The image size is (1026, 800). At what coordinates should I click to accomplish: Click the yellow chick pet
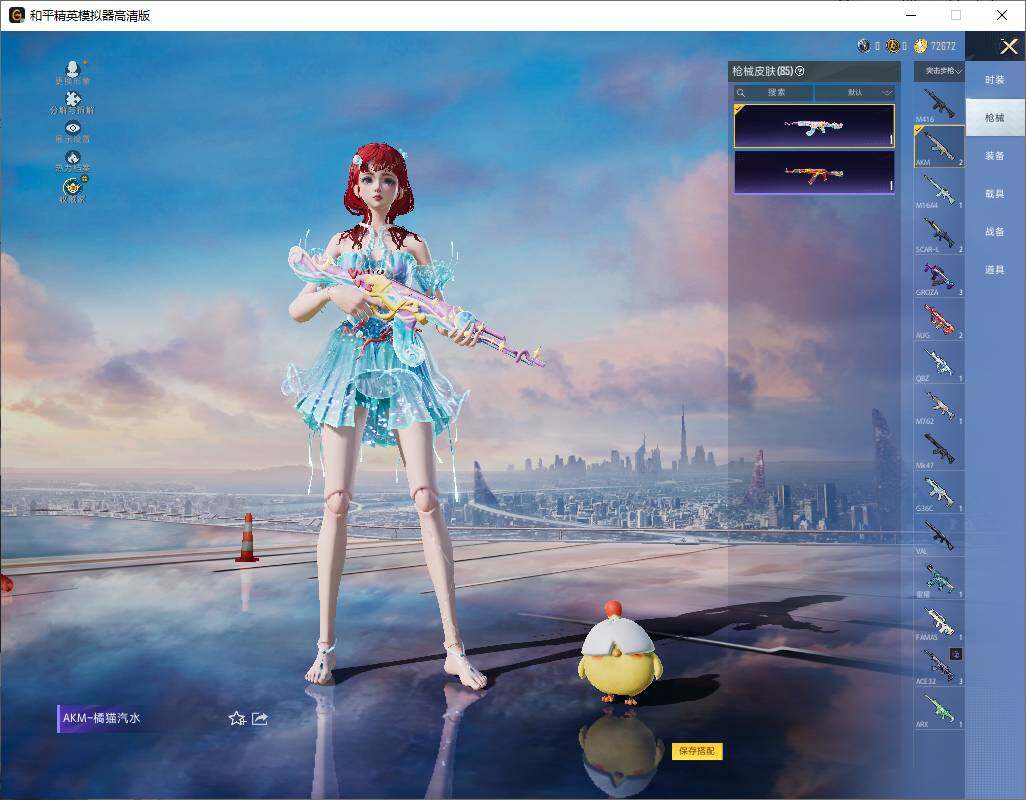(x=620, y=655)
